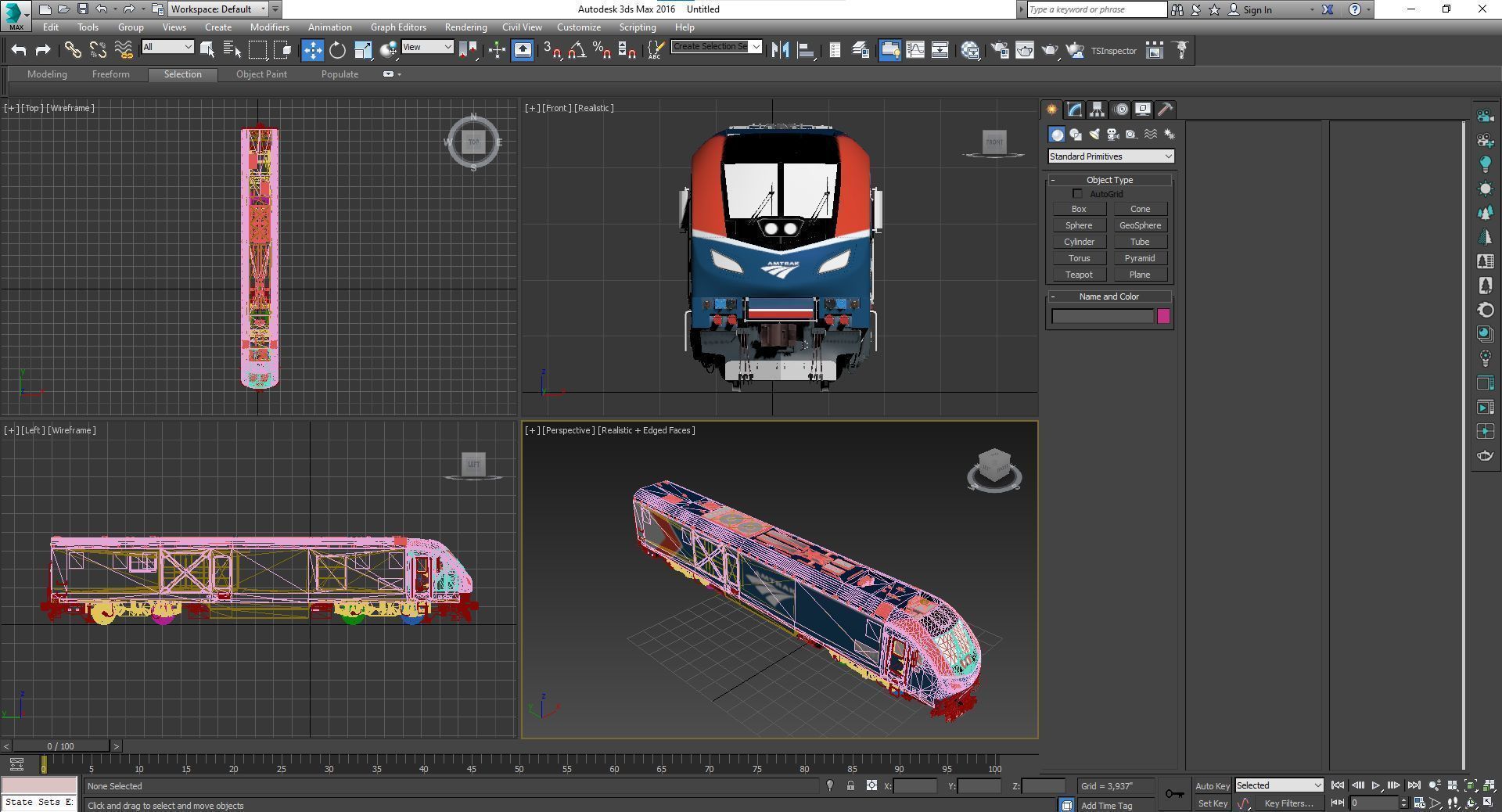This screenshot has width=1502, height=812.
Task: Select the Undo arrow in main toolbar
Action: click(19, 50)
